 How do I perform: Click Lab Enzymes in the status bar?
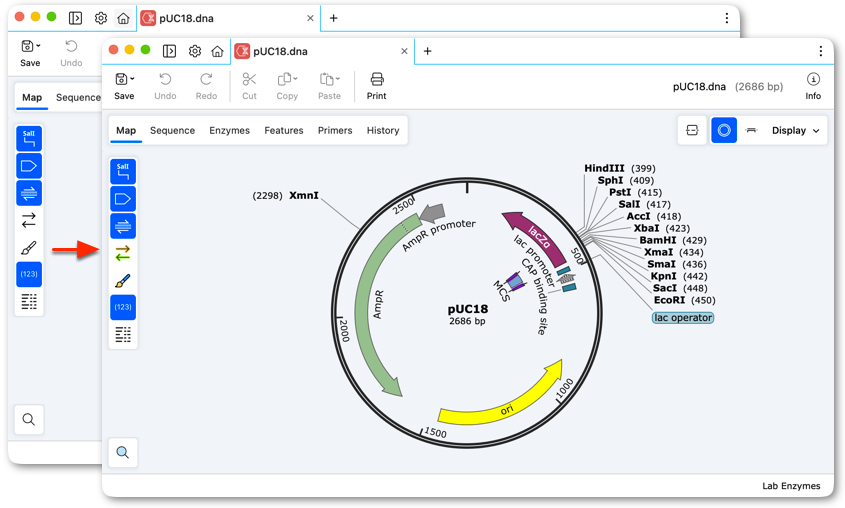(791, 486)
